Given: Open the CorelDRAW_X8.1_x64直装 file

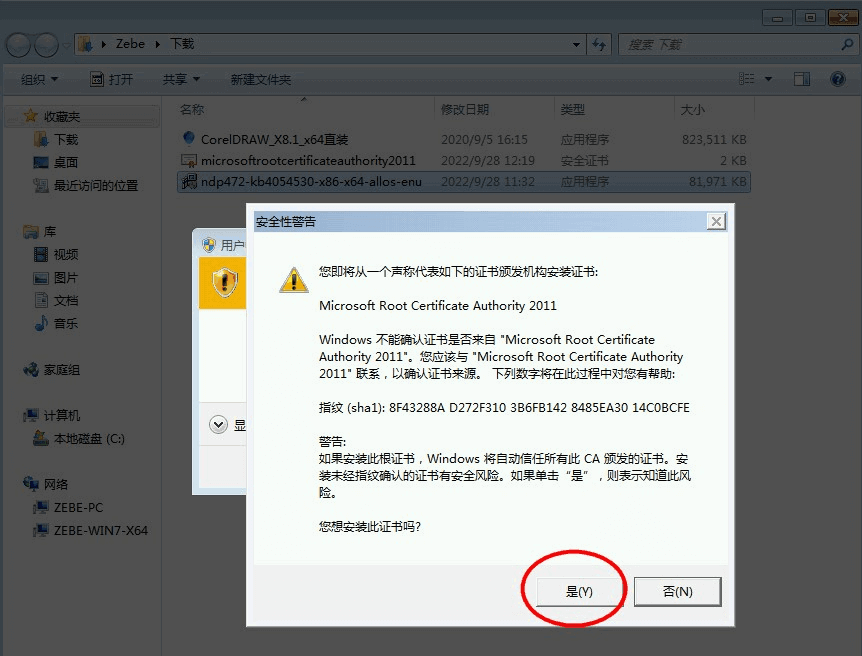Looking at the screenshot, I should [x=273, y=140].
